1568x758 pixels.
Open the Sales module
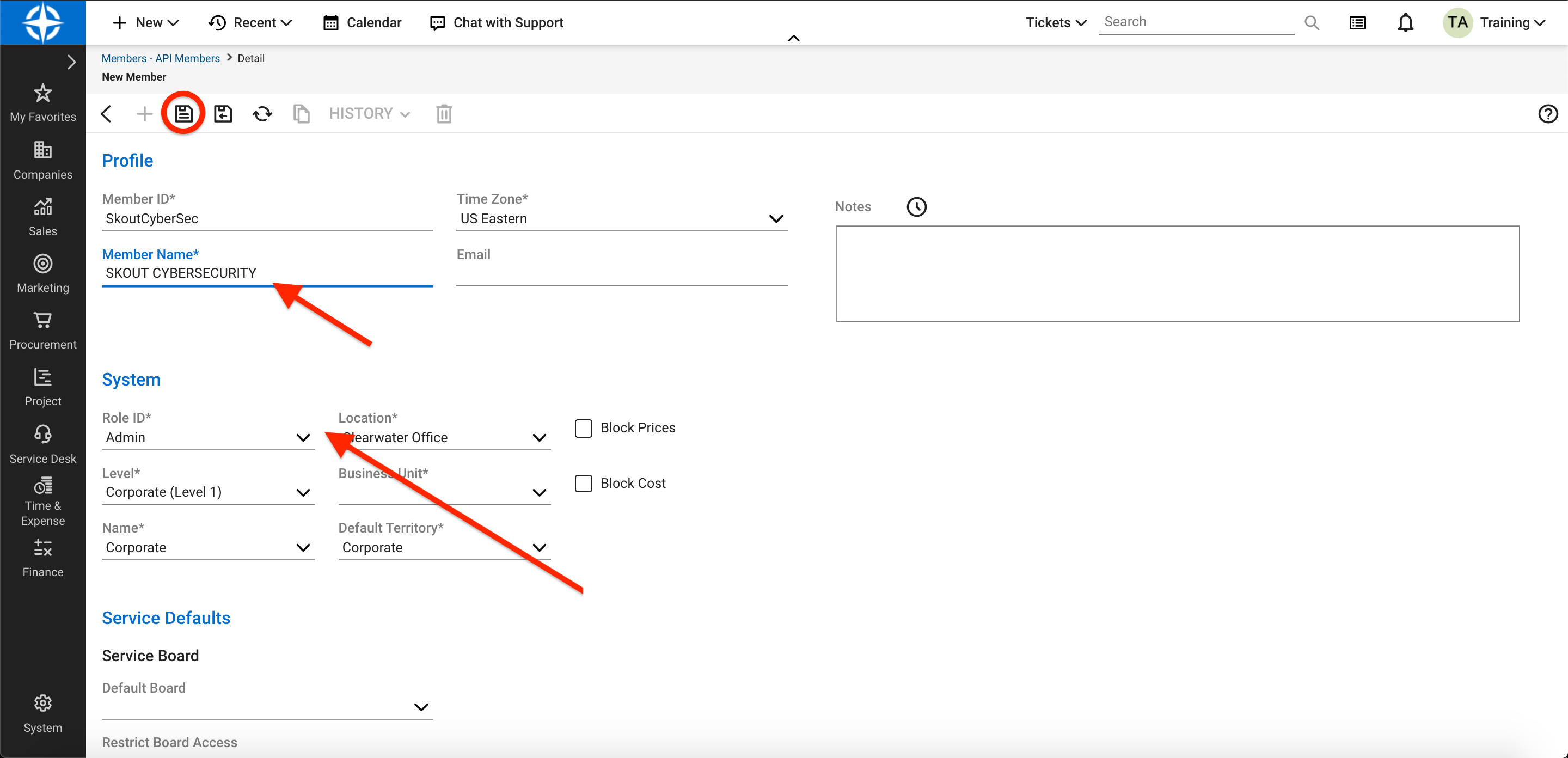coord(42,217)
